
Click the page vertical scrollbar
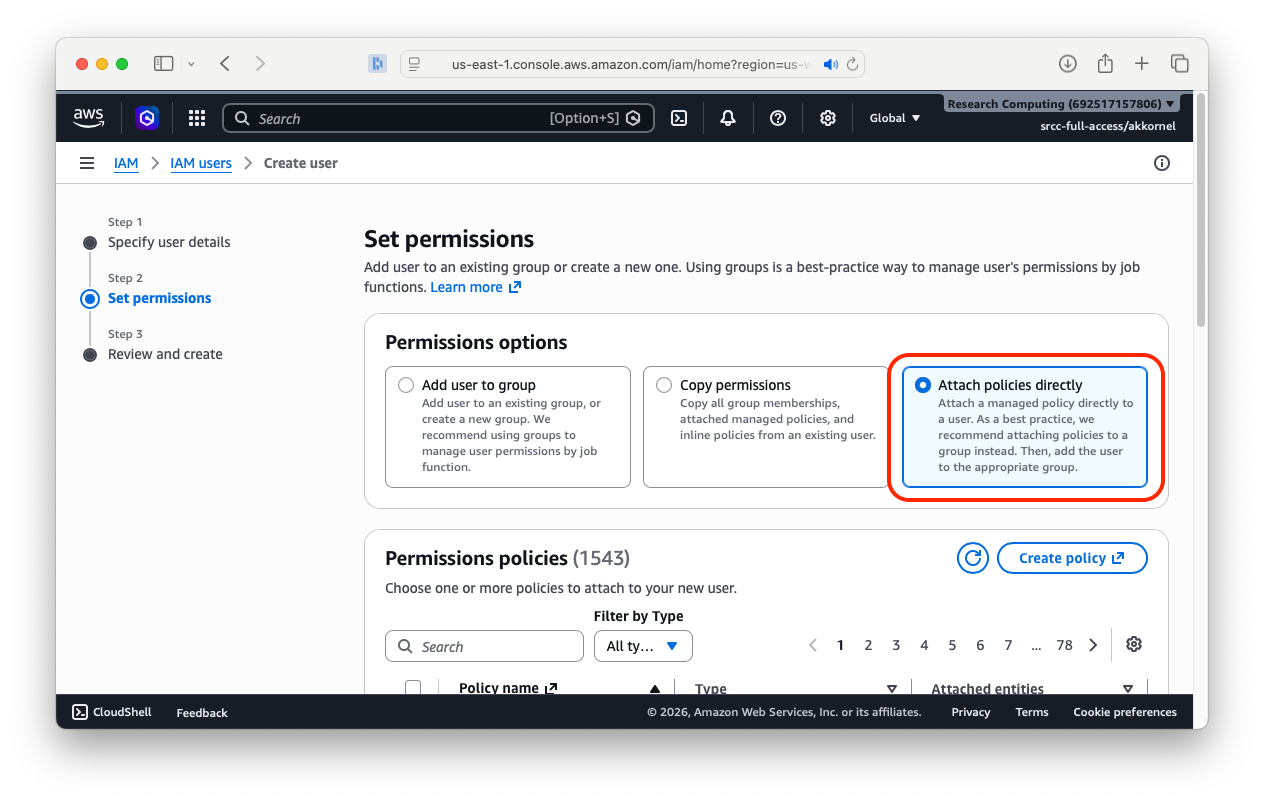[x=1201, y=210]
